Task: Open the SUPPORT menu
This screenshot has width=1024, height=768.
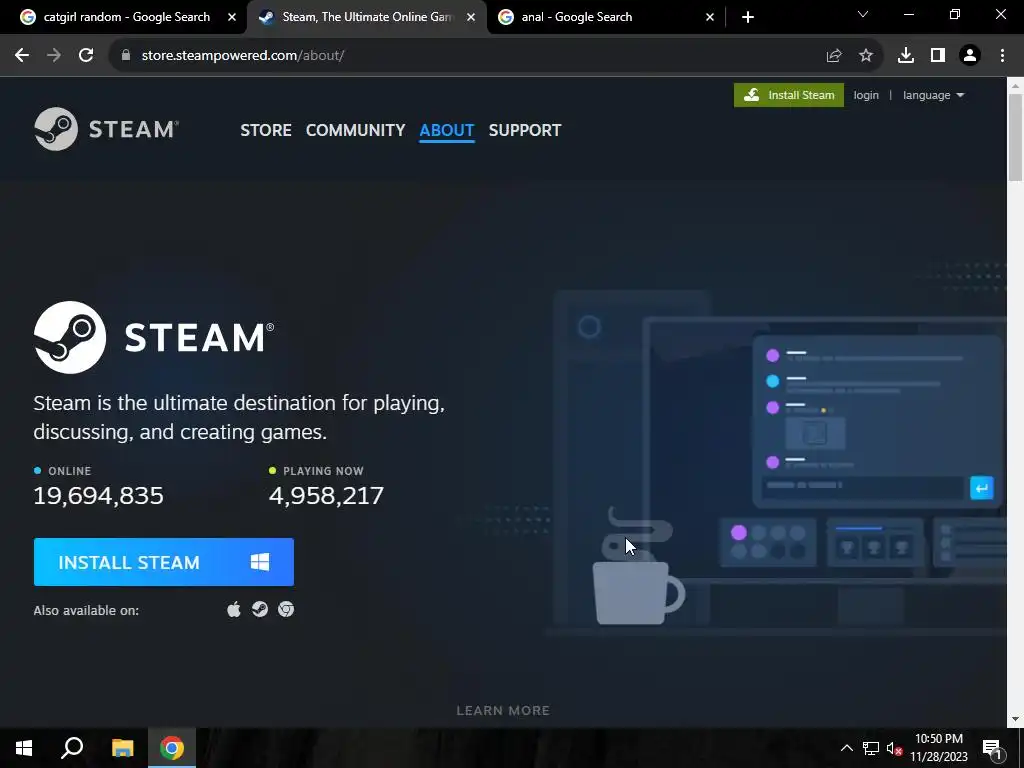Action: [x=525, y=130]
